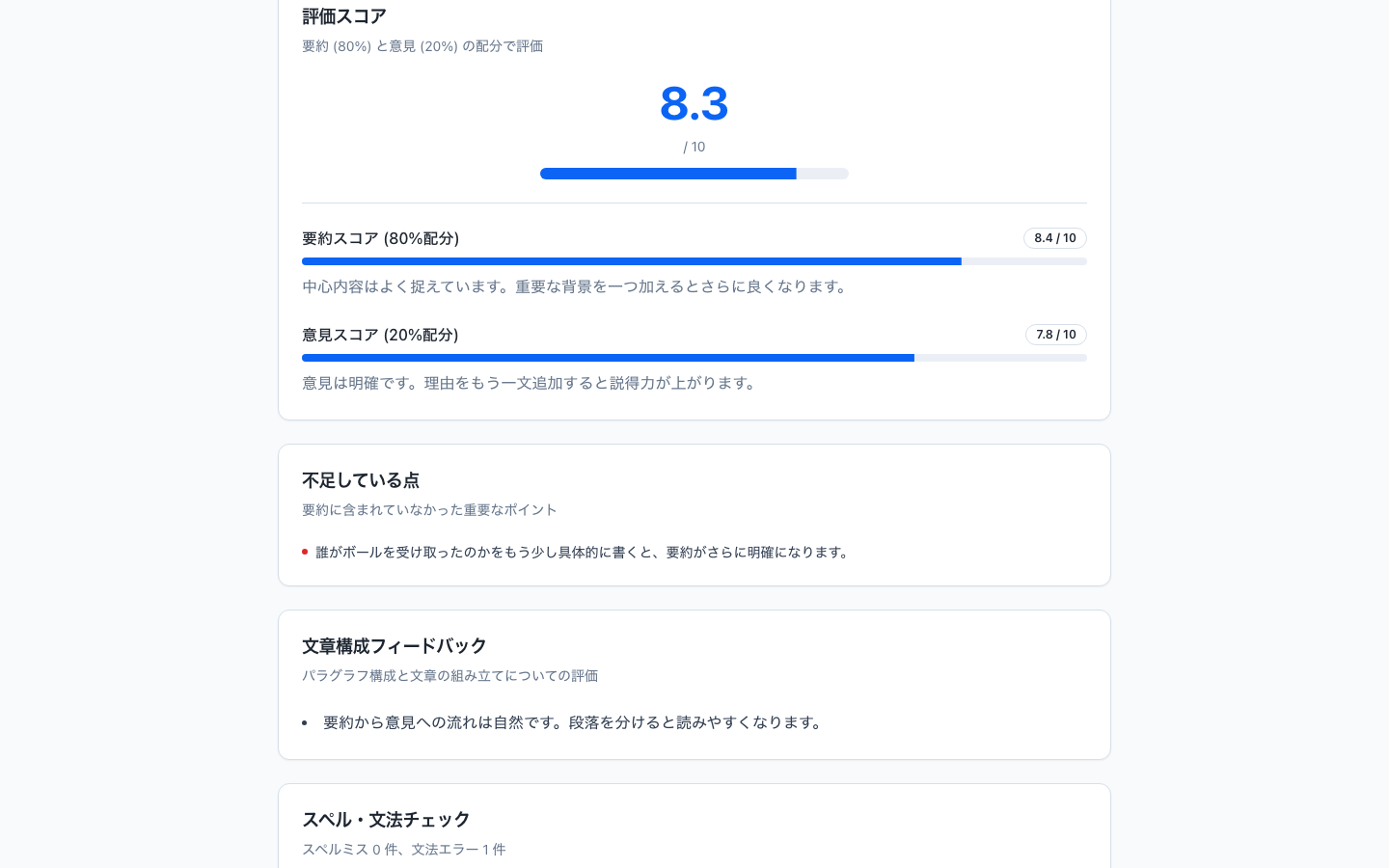Viewport: 1389px width, 868px height.
Task: Click the 8.4 / 10 score badge
Action: pyautogui.click(x=1055, y=238)
